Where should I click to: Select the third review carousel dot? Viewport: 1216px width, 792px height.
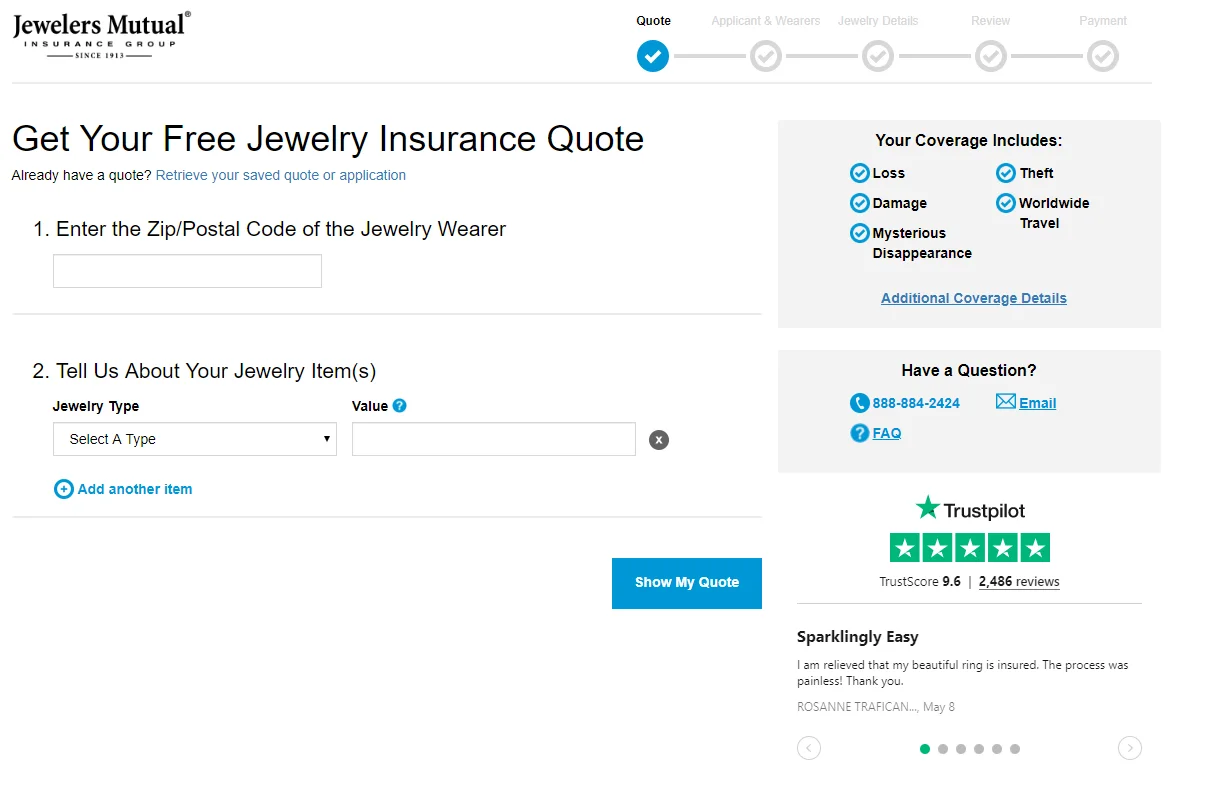click(x=961, y=749)
